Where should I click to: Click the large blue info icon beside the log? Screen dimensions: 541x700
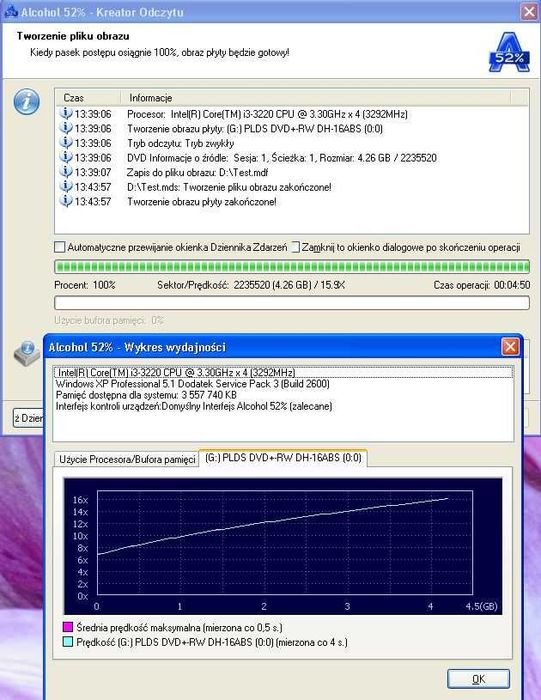point(26,101)
